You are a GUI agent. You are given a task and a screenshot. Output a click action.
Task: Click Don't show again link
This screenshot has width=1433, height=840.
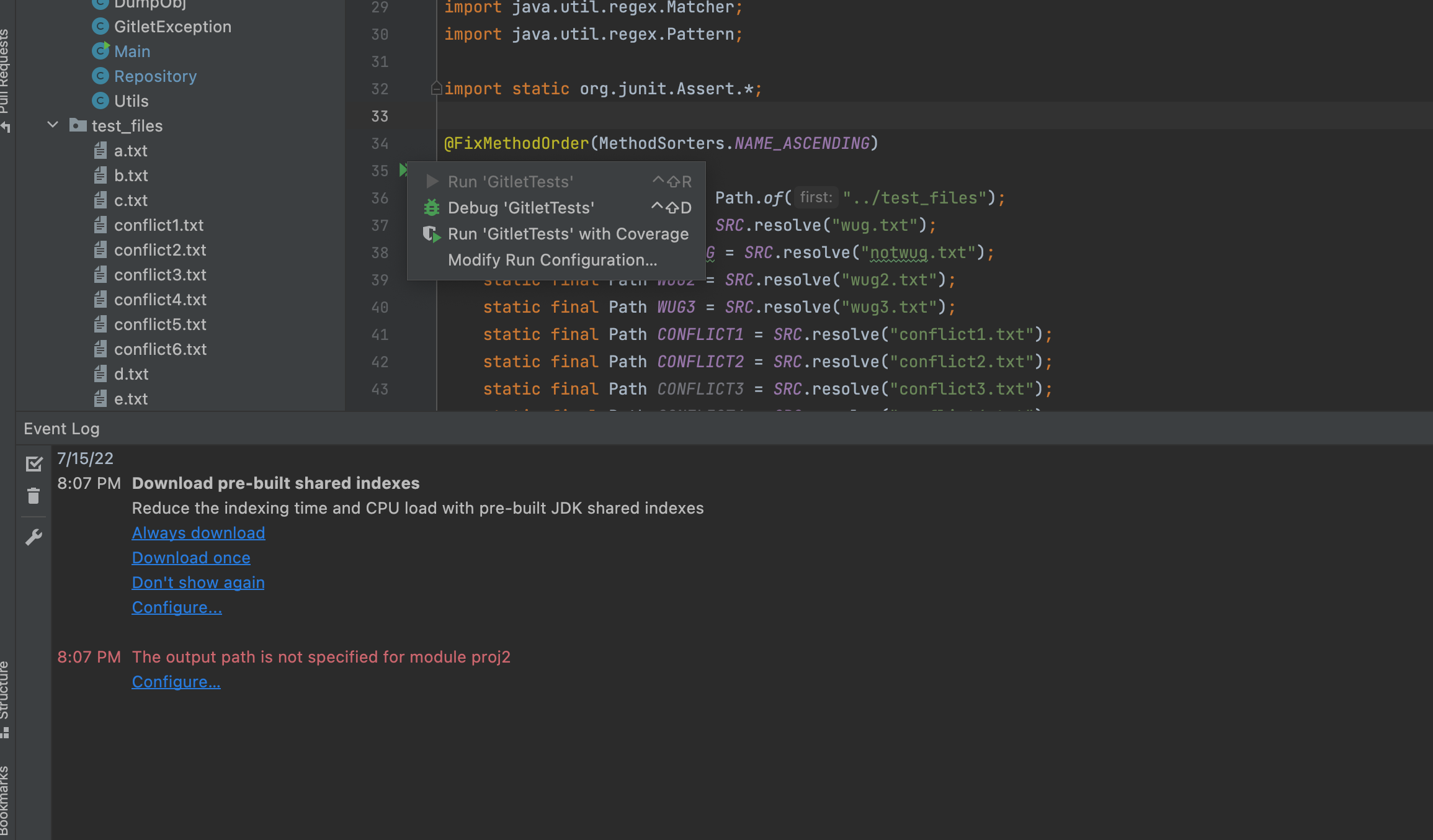(198, 583)
